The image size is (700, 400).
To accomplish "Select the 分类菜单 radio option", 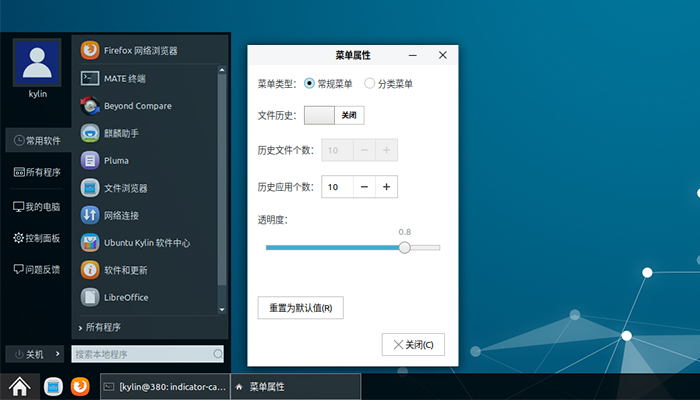I will (x=370, y=84).
